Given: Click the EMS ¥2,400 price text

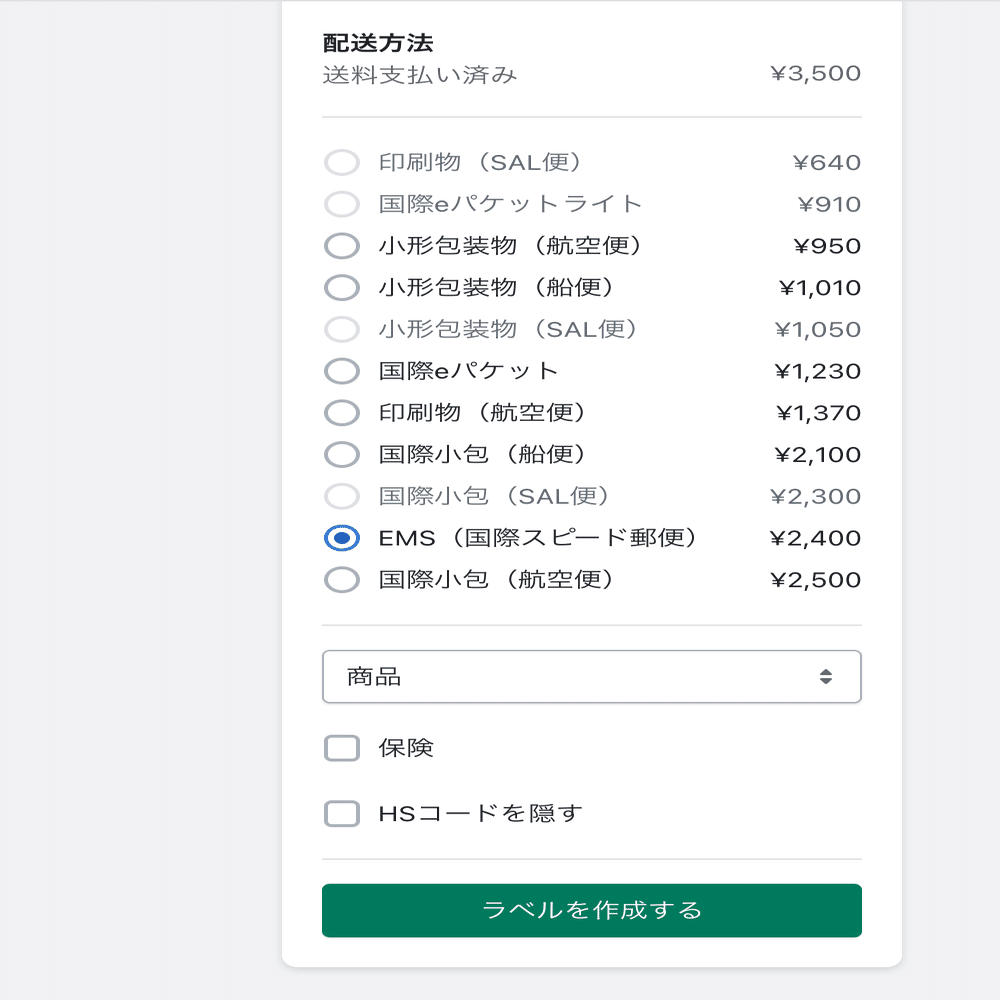Looking at the screenshot, I should coord(816,538).
